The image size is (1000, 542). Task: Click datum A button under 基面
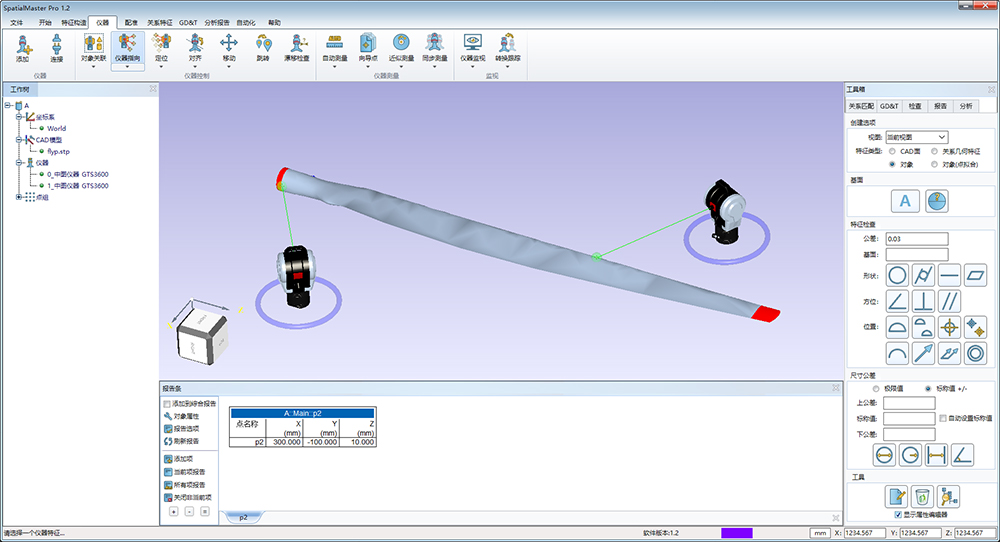[906, 201]
